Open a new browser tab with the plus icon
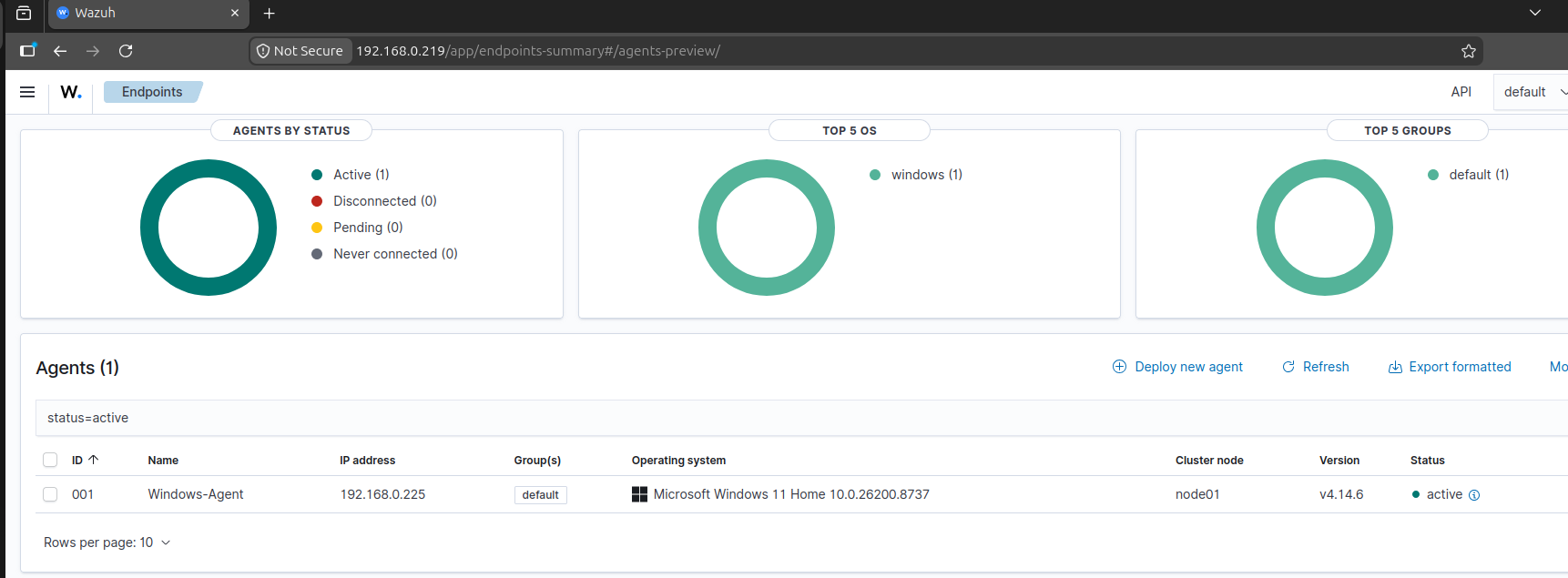Screen dimensions: 1568x578 coord(269,13)
